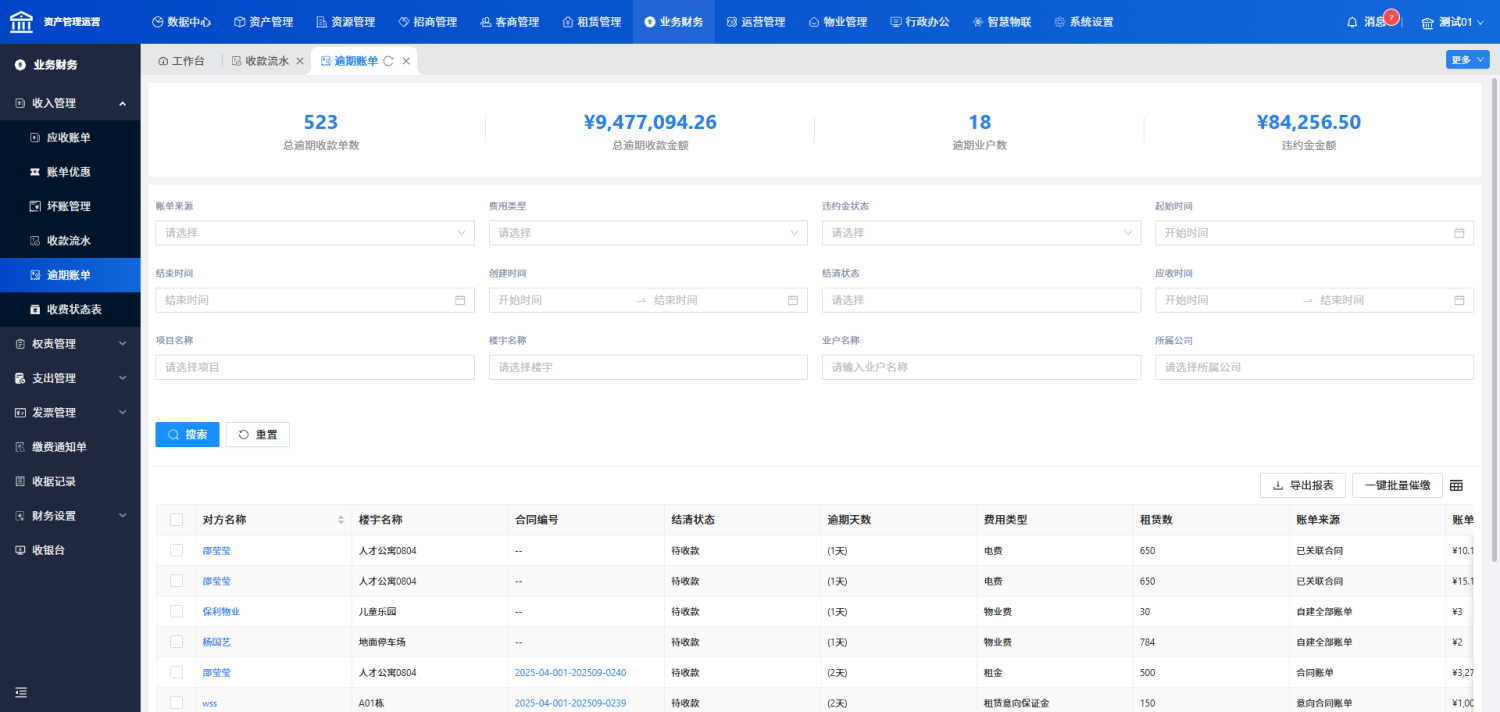
Task: Click the 楼宇名称 input field
Action: click(x=648, y=367)
